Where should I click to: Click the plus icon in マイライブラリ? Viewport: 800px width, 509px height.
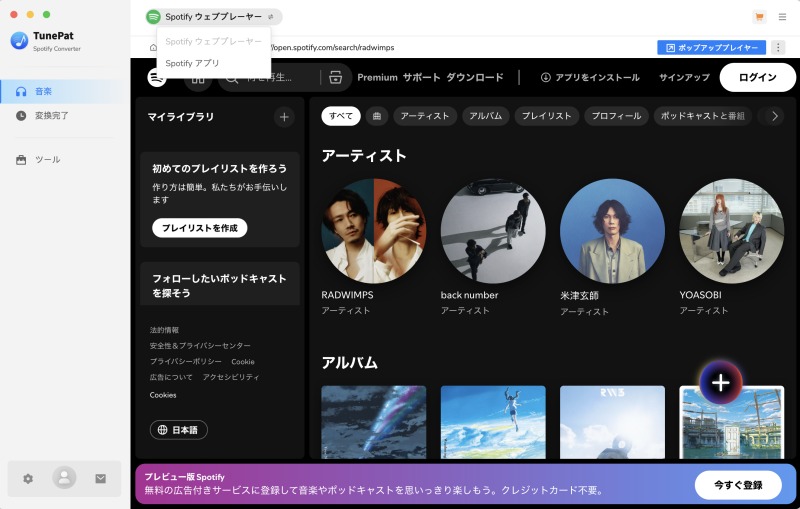pos(284,117)
